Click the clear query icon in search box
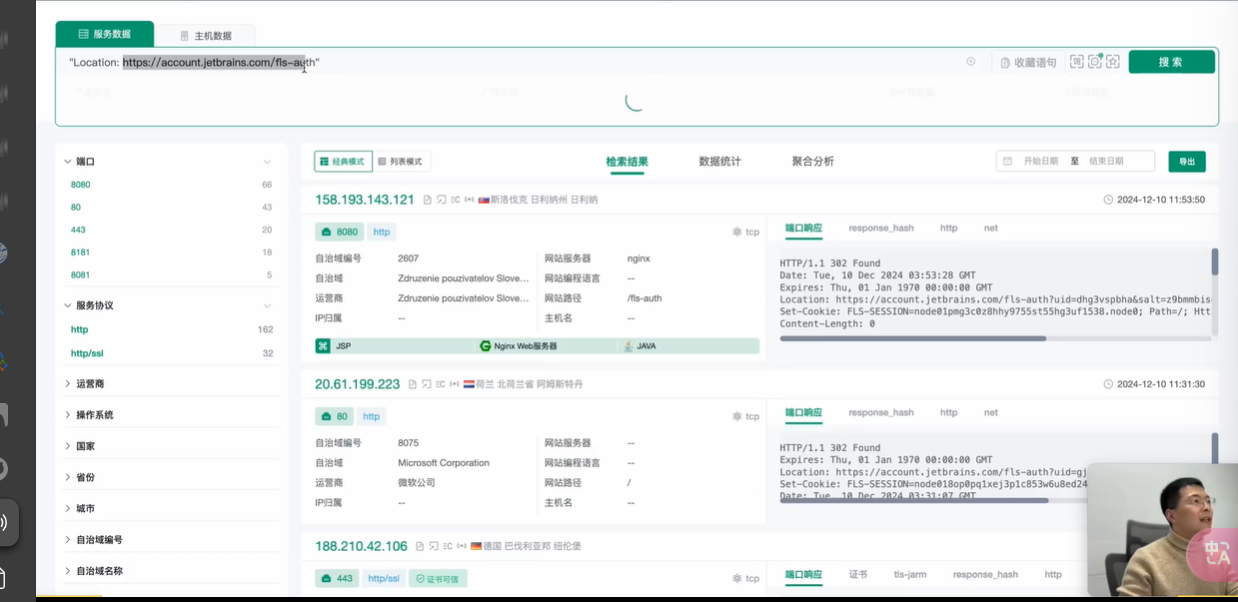The image size is (1238, 602). (970, 62)
